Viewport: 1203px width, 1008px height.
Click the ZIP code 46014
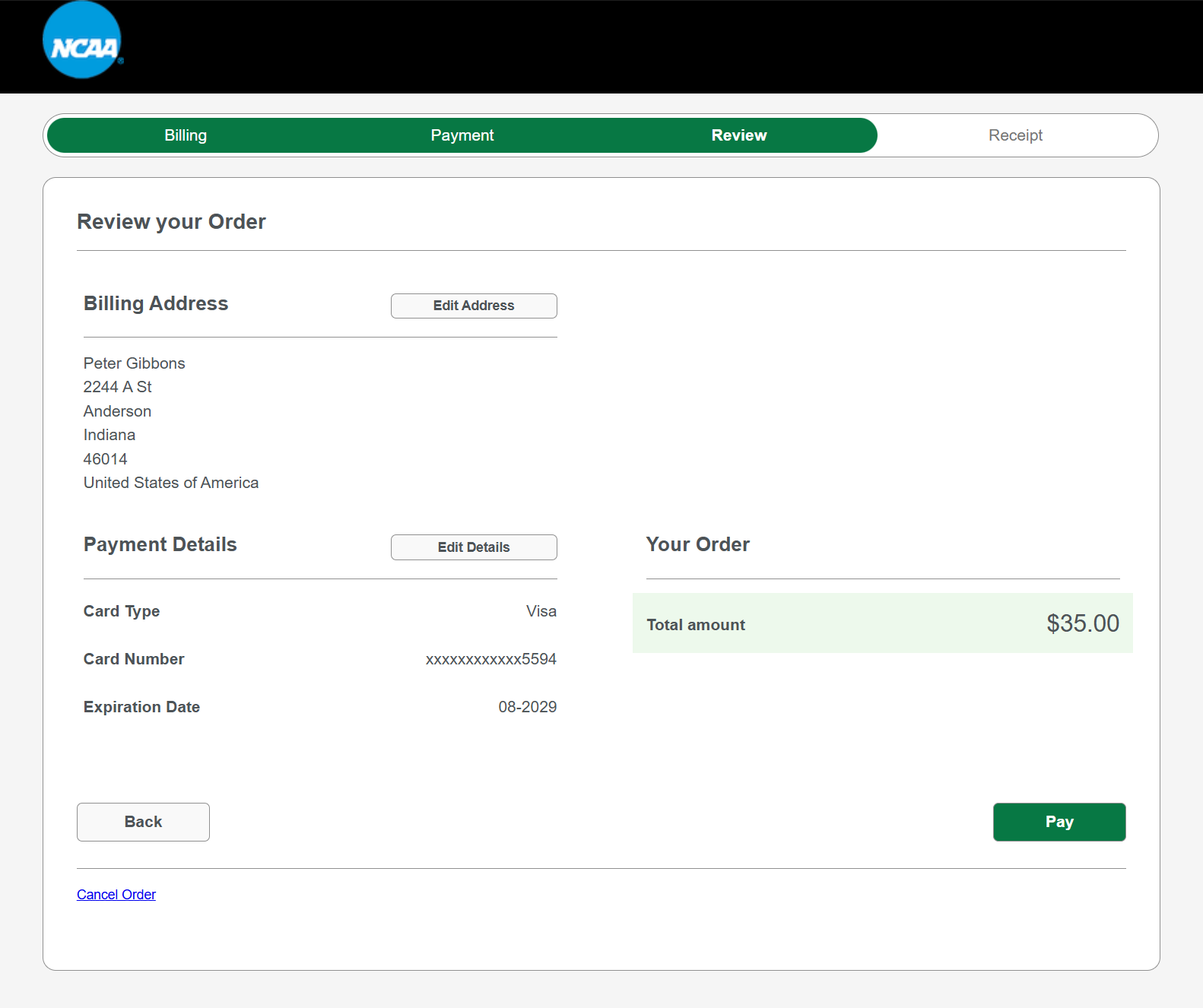pyautogui.click(x=106, y=459)
